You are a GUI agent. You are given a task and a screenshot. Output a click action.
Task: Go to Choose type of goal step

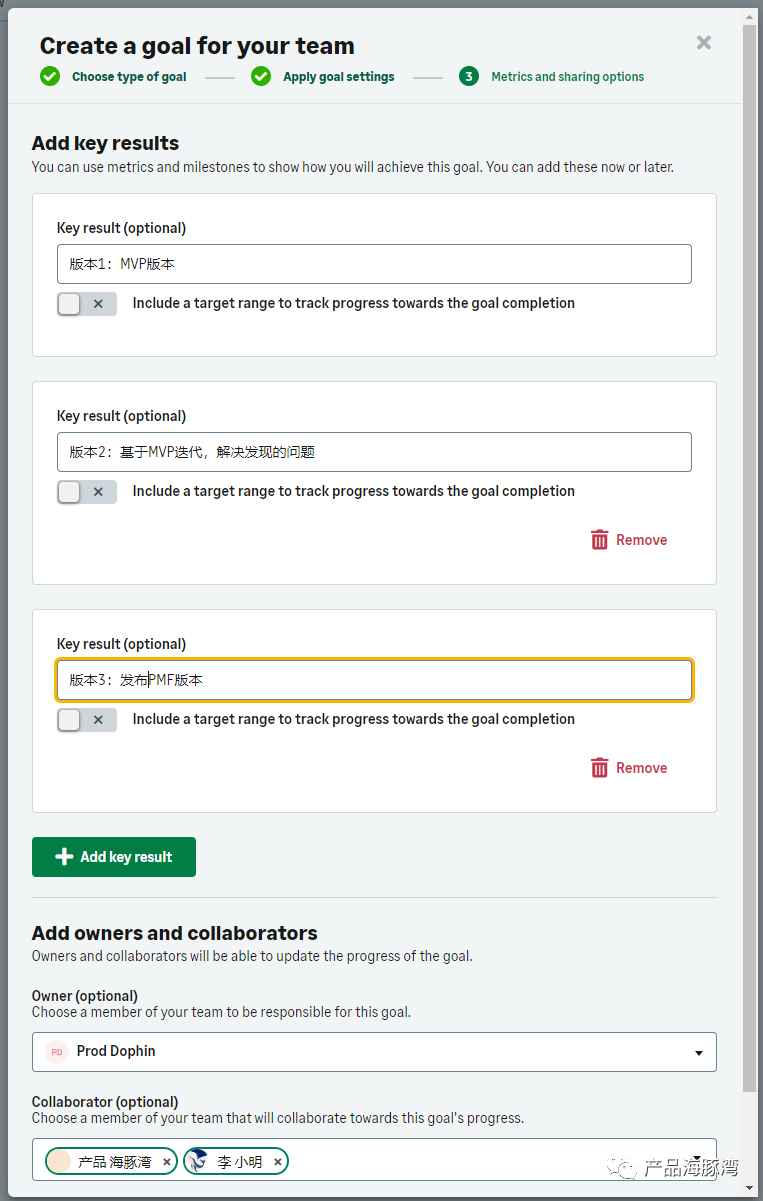pos(129,77)
